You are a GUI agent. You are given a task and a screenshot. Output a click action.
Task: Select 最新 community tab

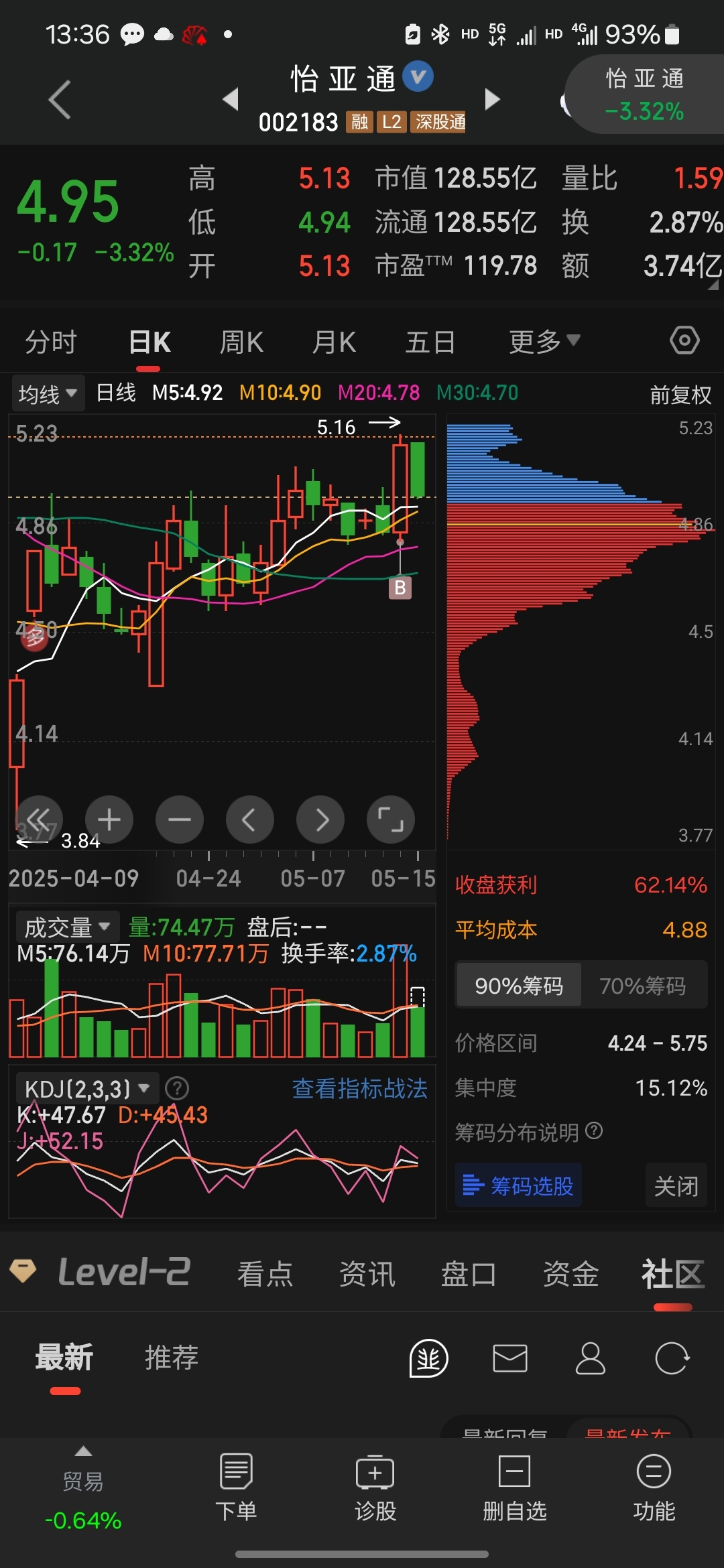pos(64,1358)
